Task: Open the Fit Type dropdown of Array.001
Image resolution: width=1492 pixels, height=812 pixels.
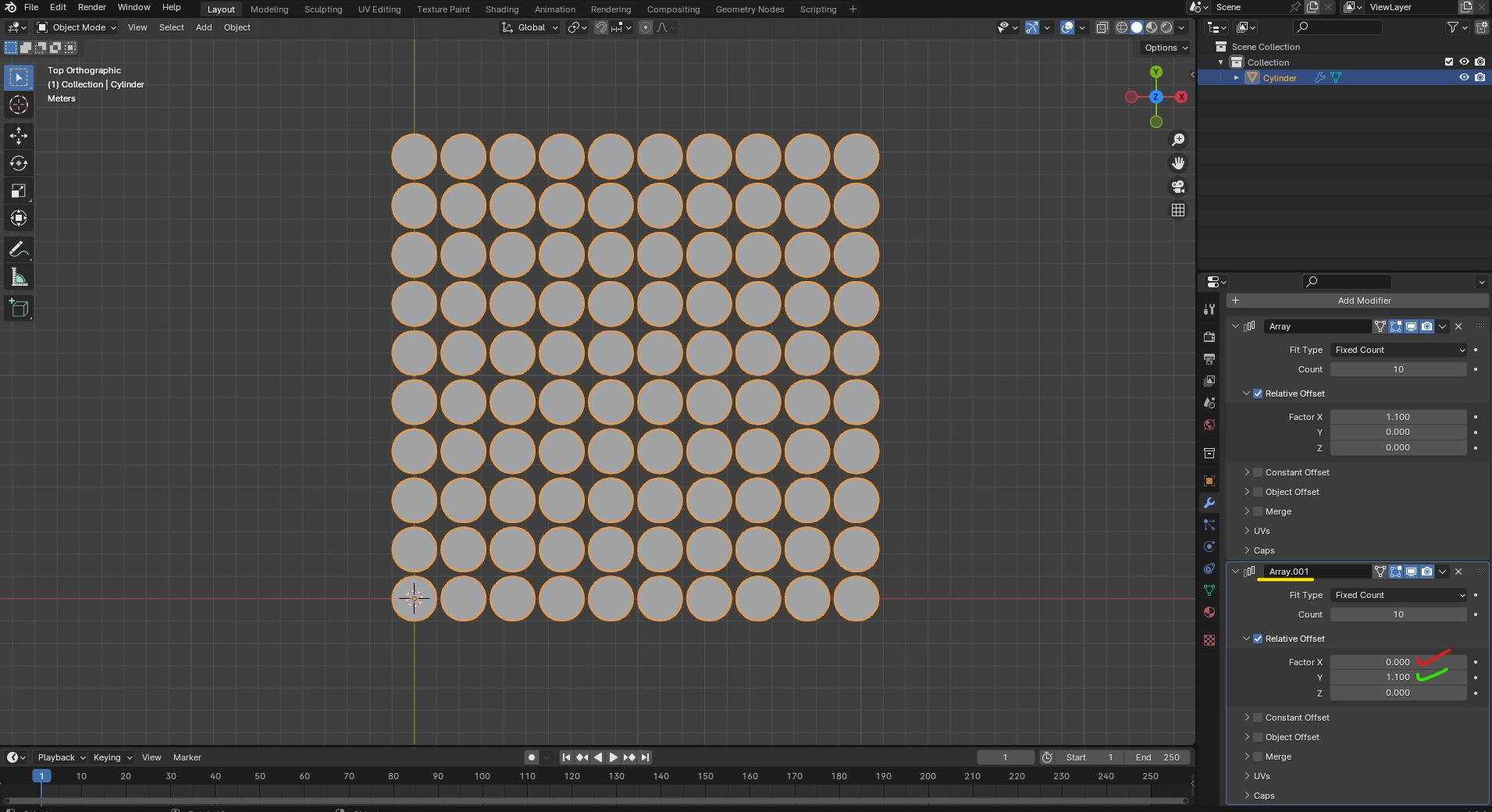Action: [x=1398, y=595]
